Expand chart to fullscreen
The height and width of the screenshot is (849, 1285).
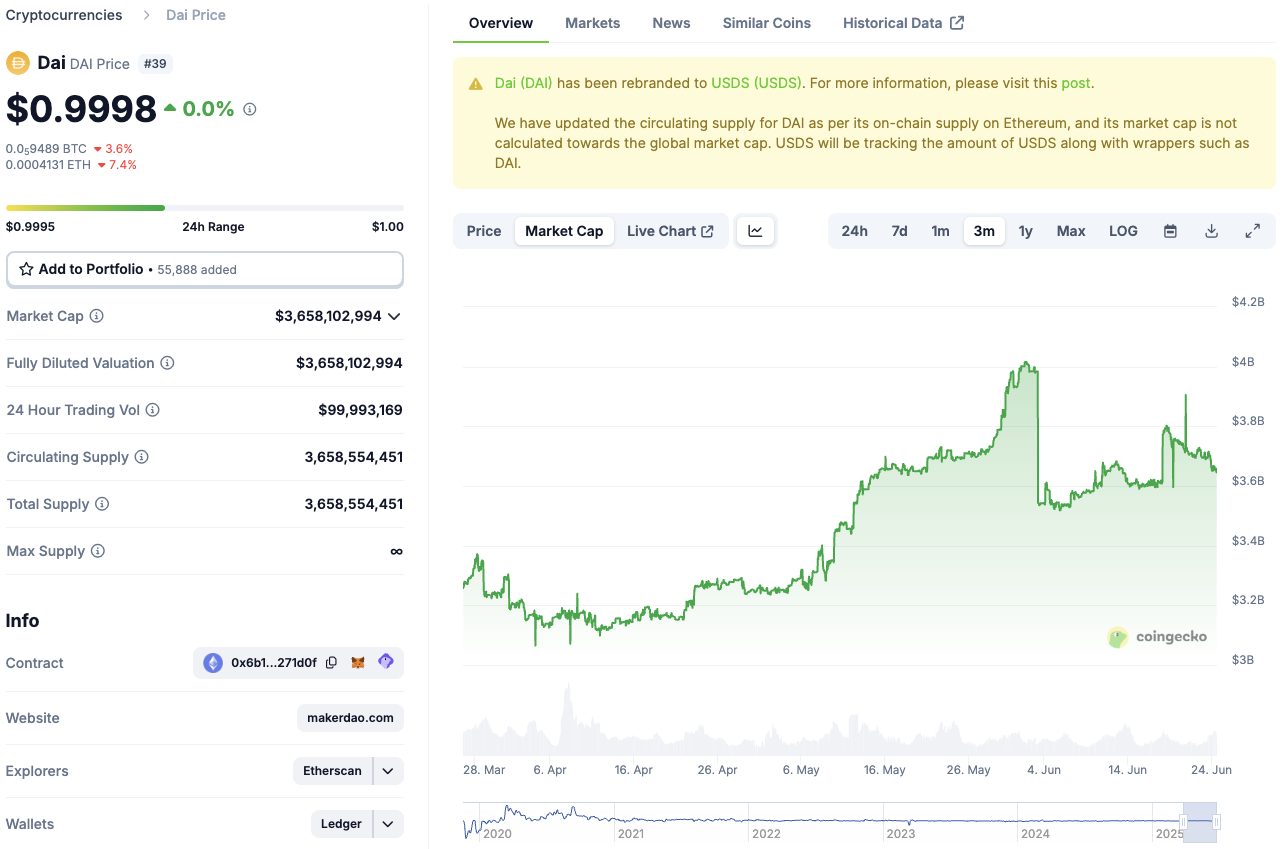click(1252, 231)
